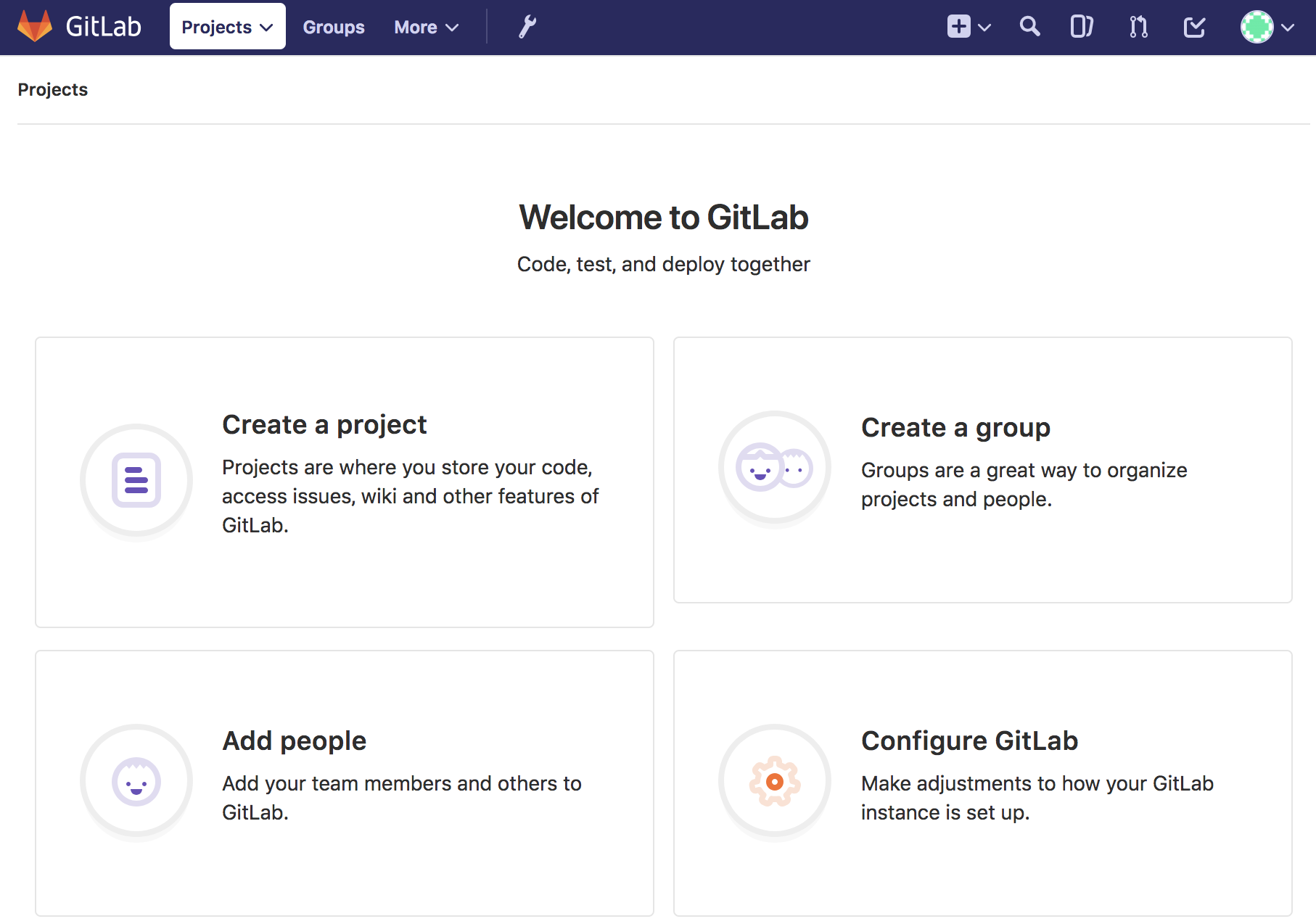Image resolution: width=1316 pixels, height=924 pixels.
Task: Click the document icon on Create a project card
Action: (x=136, y=480)
